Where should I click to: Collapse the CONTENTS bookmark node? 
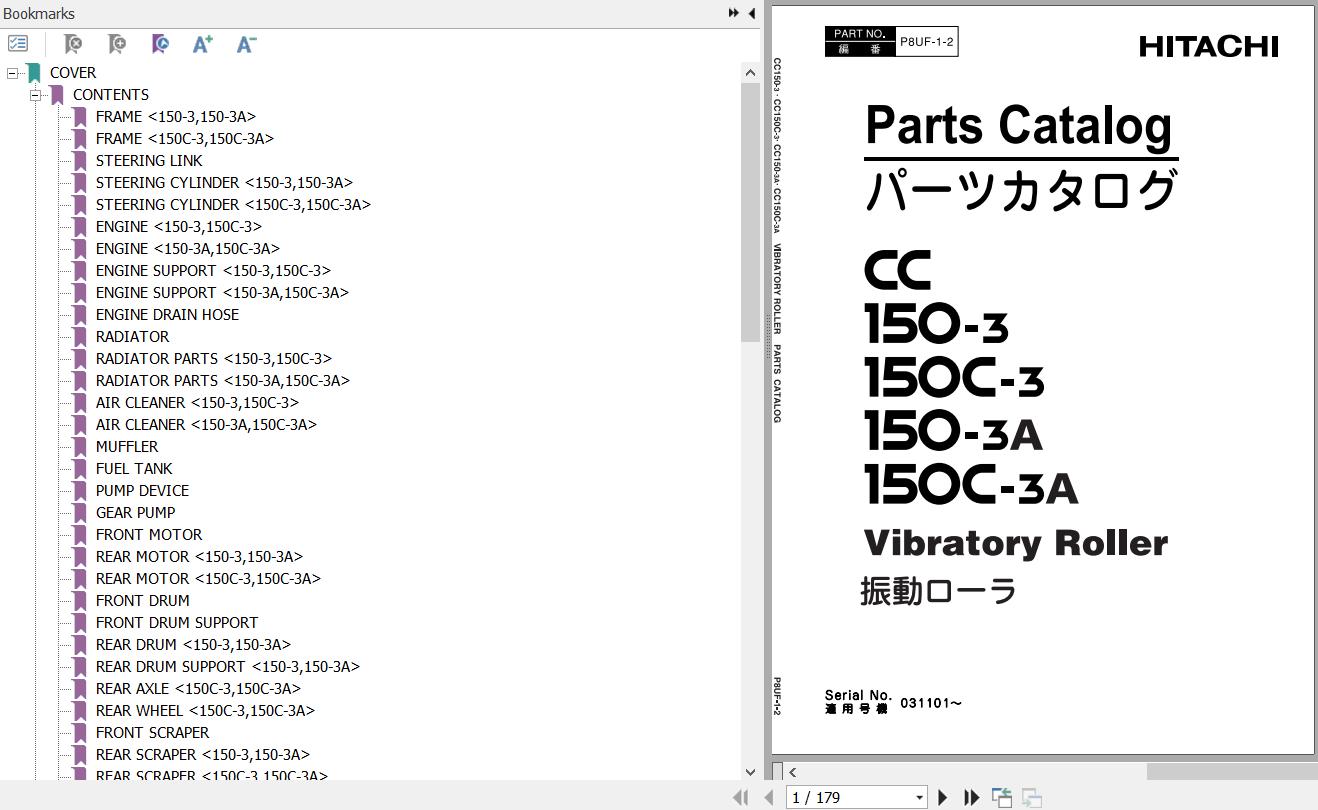[x=35, y=95]
